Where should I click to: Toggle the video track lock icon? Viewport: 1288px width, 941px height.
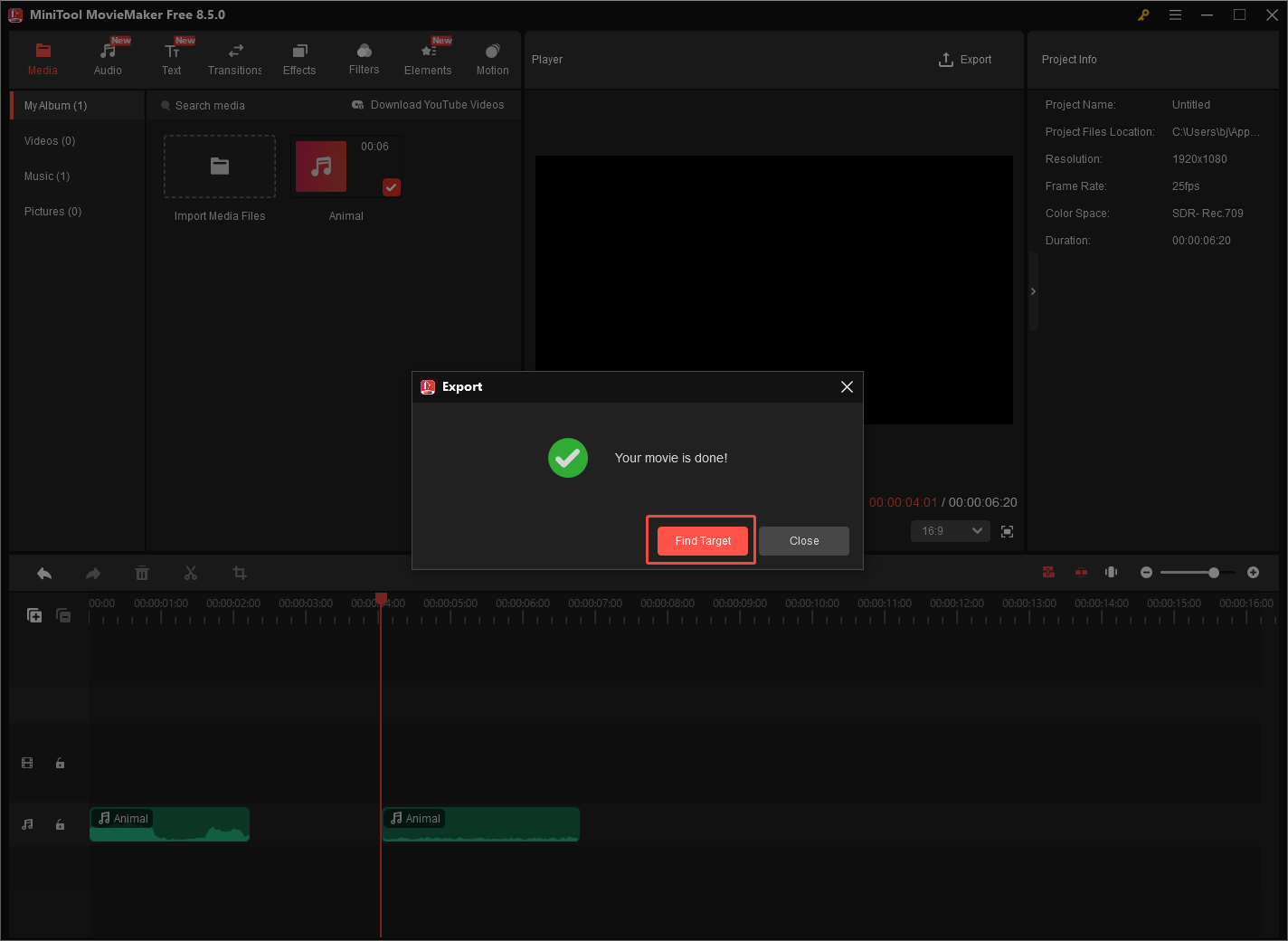[x=60, y=763]
